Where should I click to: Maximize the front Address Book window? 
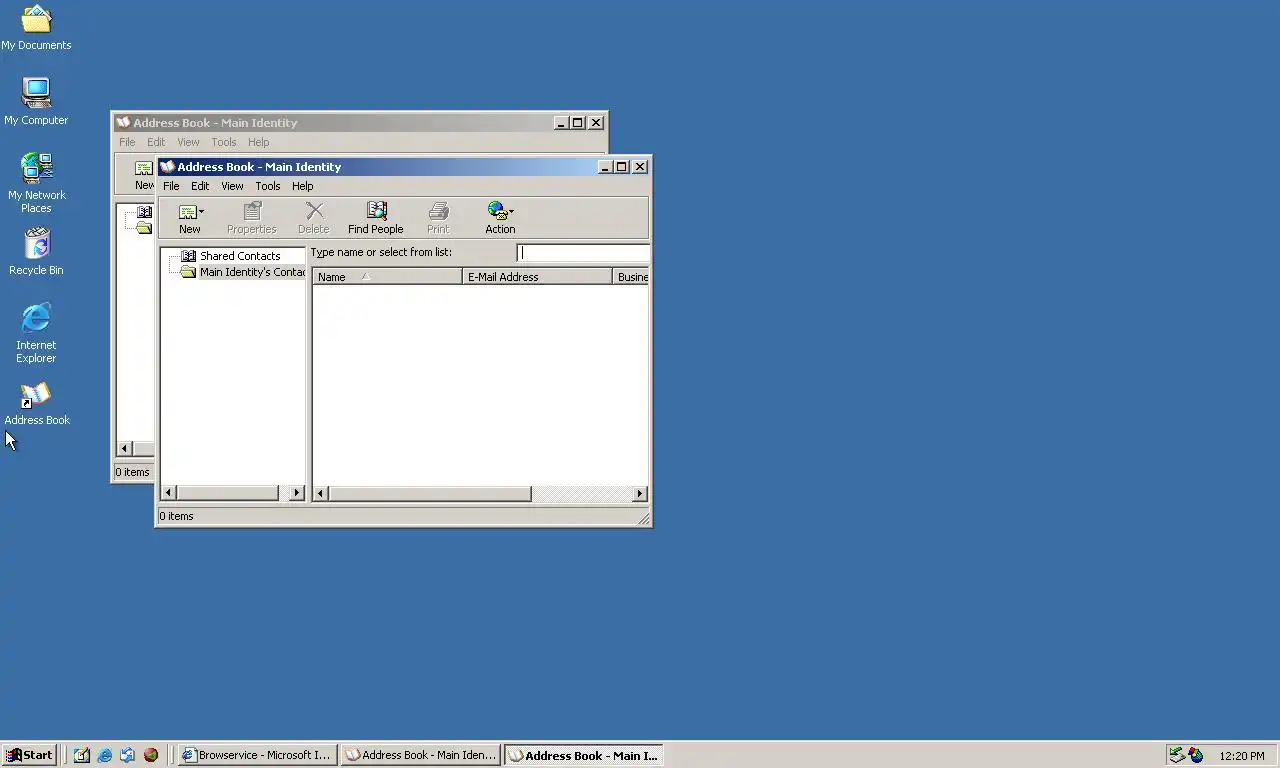point(621,167)
